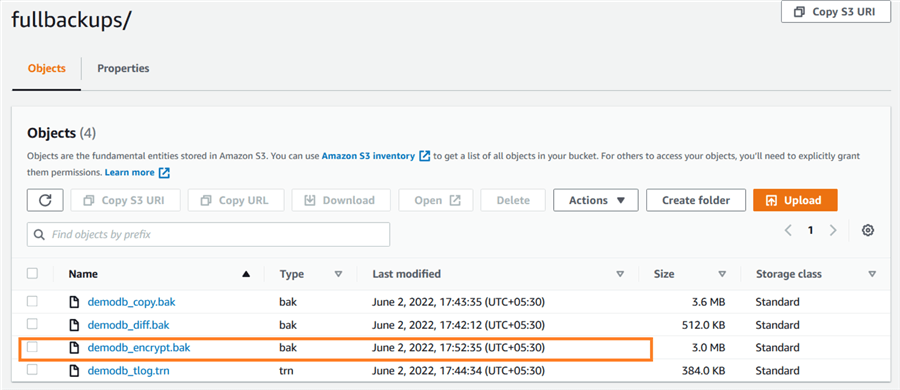The width and height of the screenshot is (900, 390).
Task: Click the Delete button
Action: point(513,200)
